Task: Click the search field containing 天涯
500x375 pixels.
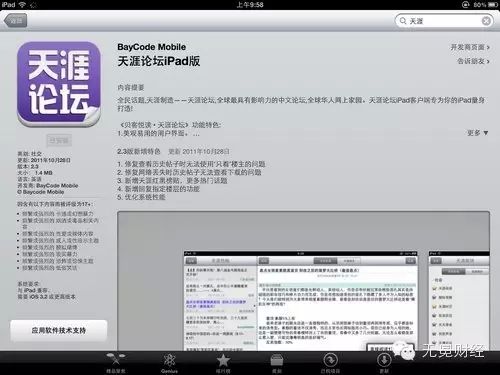Action: 444,21
